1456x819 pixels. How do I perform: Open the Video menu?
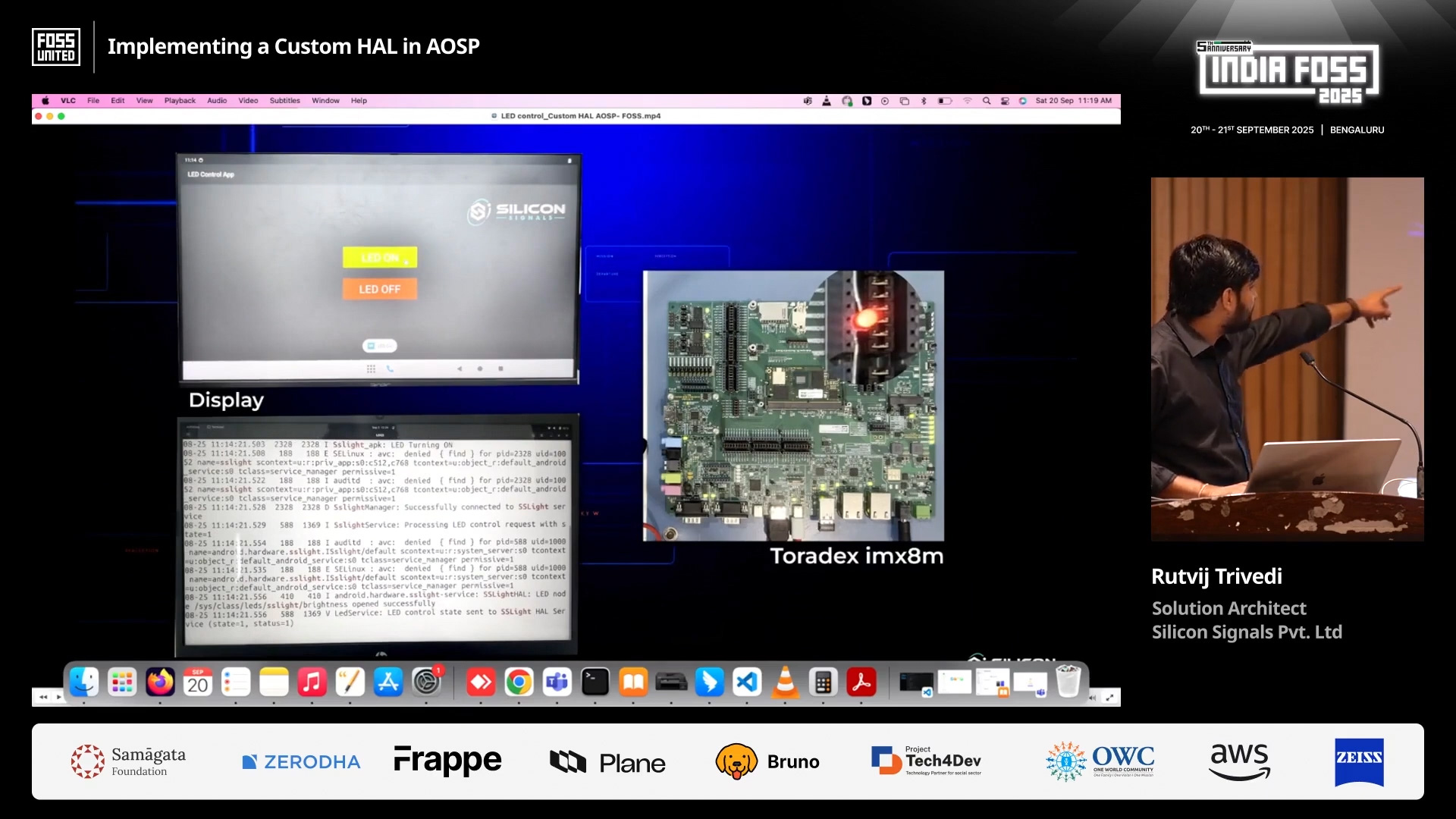[248, 101]
